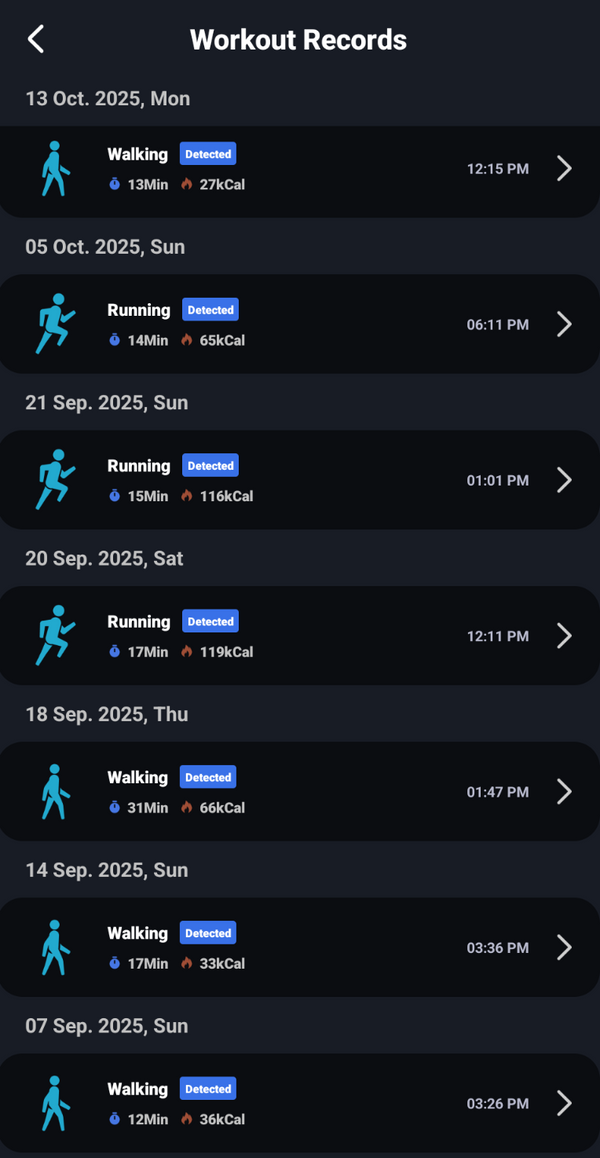Click walking icon for 18 Sep workout
This screenshot has width=600, height=1158.
(x=55, y=792)
